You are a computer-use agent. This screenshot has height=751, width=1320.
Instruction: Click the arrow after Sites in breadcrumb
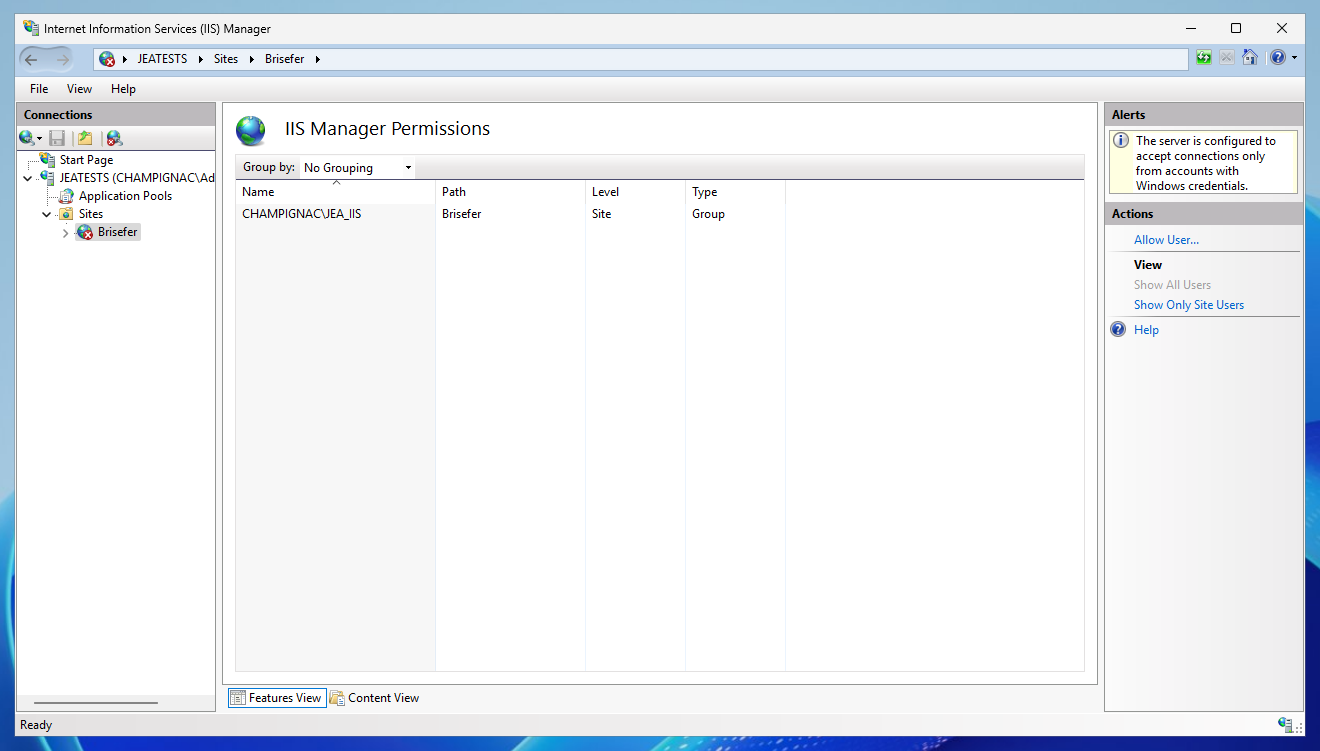pos(252,59)
